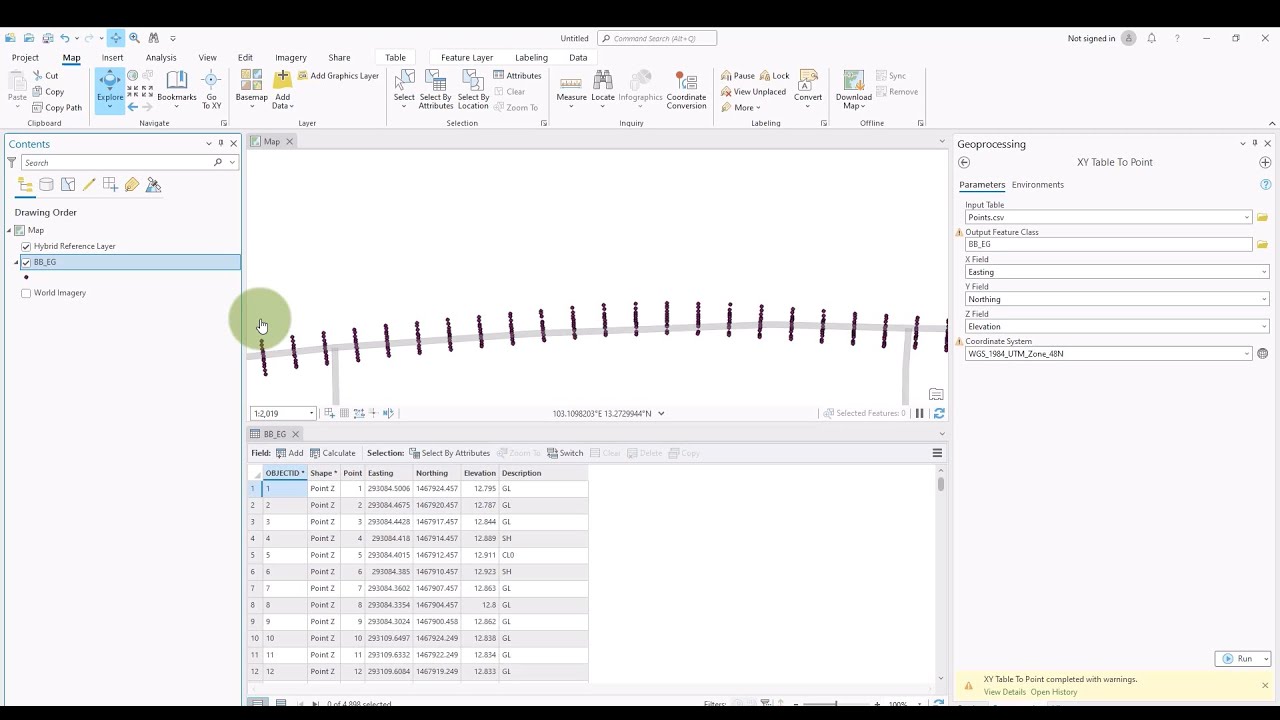This screenshot has height=720, width=1280.
Task: Pause map drawing in the status bar
Action: tap(920, 413)
